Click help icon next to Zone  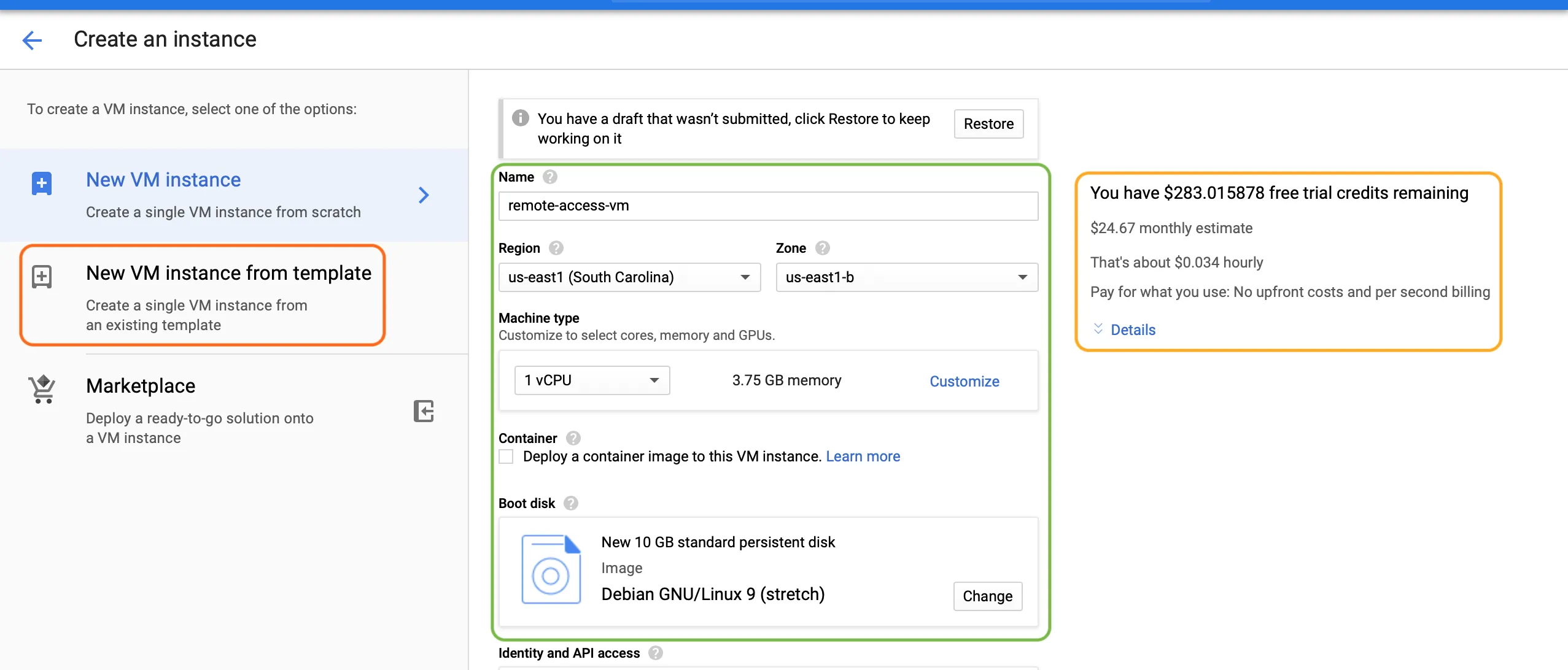coord(823,248)
